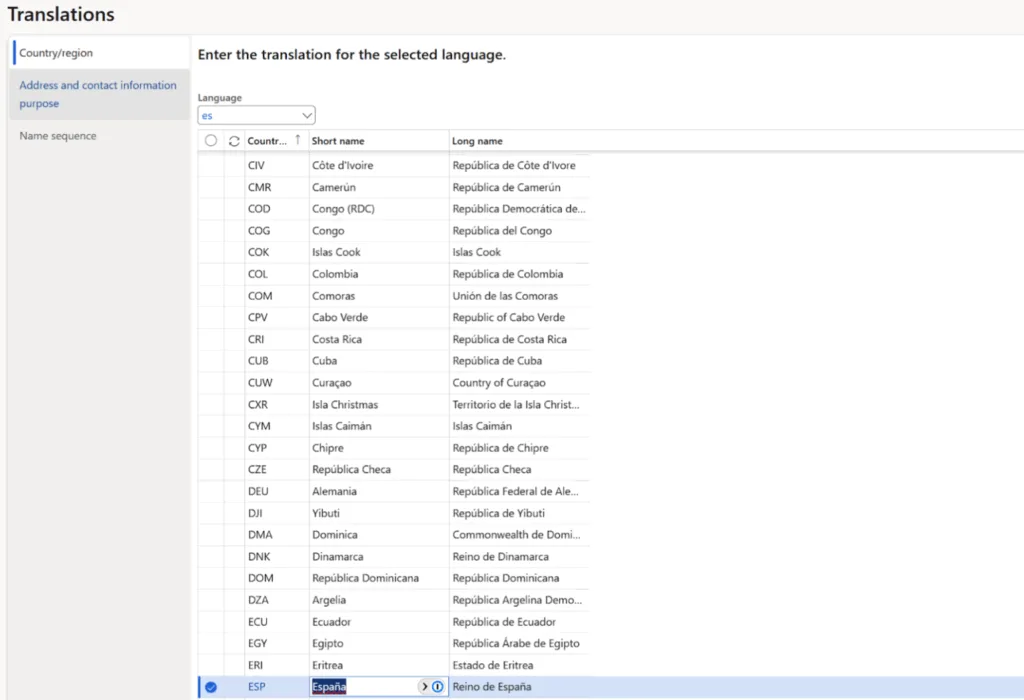Screen dimensions: 1024x700
Task: Click the ESP country code link
Action: click(257, 687)
